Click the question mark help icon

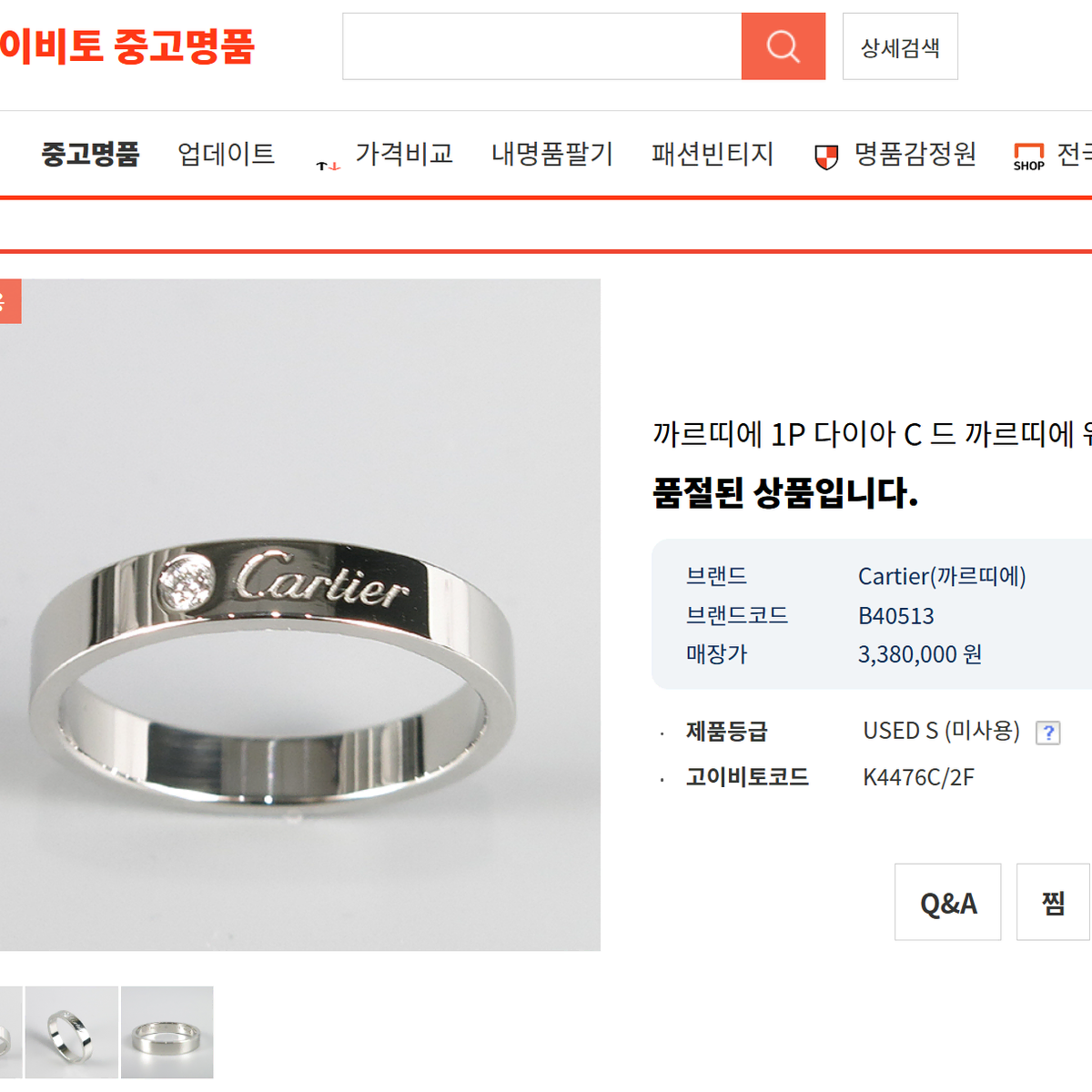1048,733
